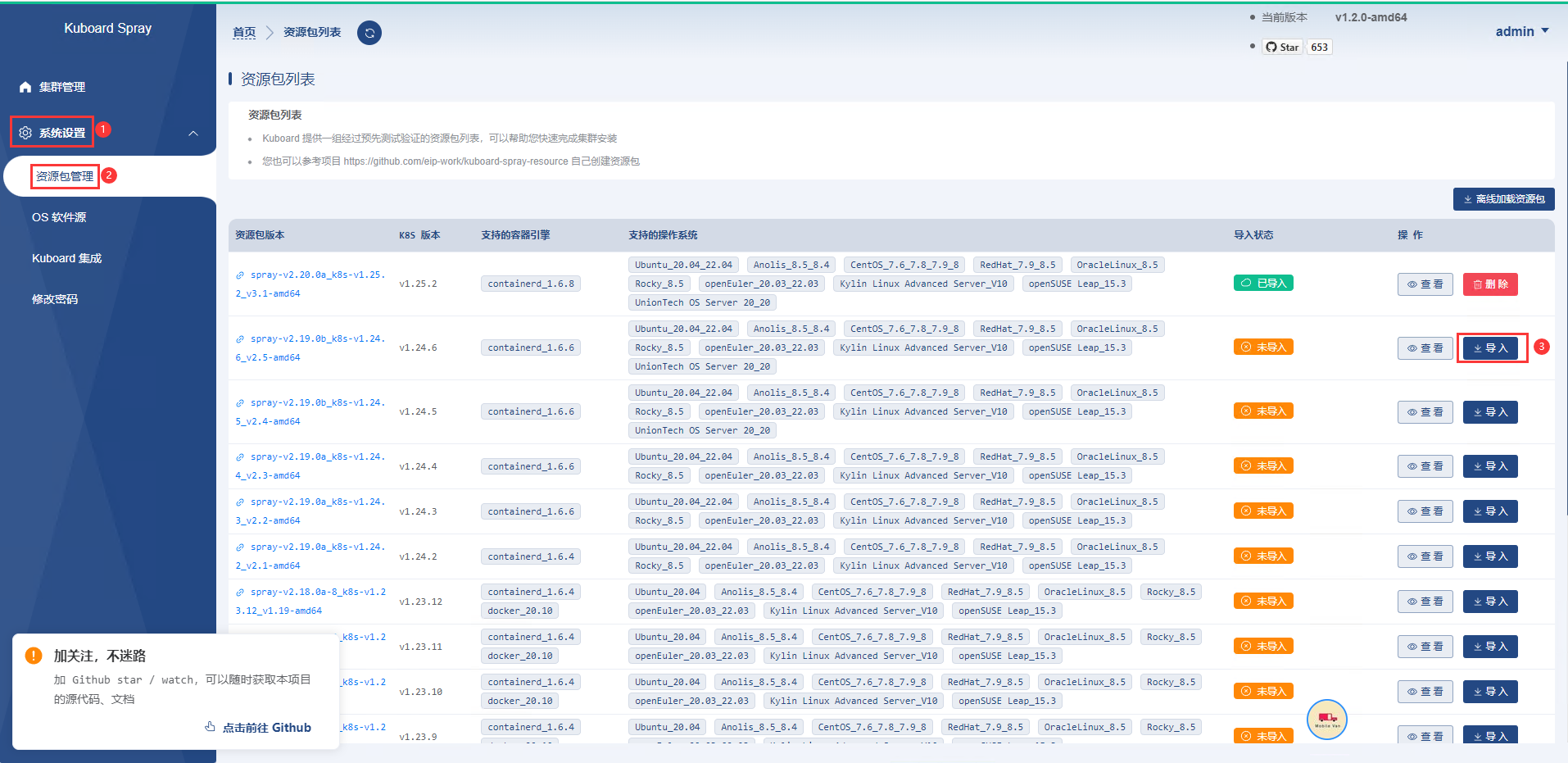The height and width of the screenshot is (763, 1568).
Task: Open the GitHub Star button
Action: pyautogui.click(x=1283, y=47)
